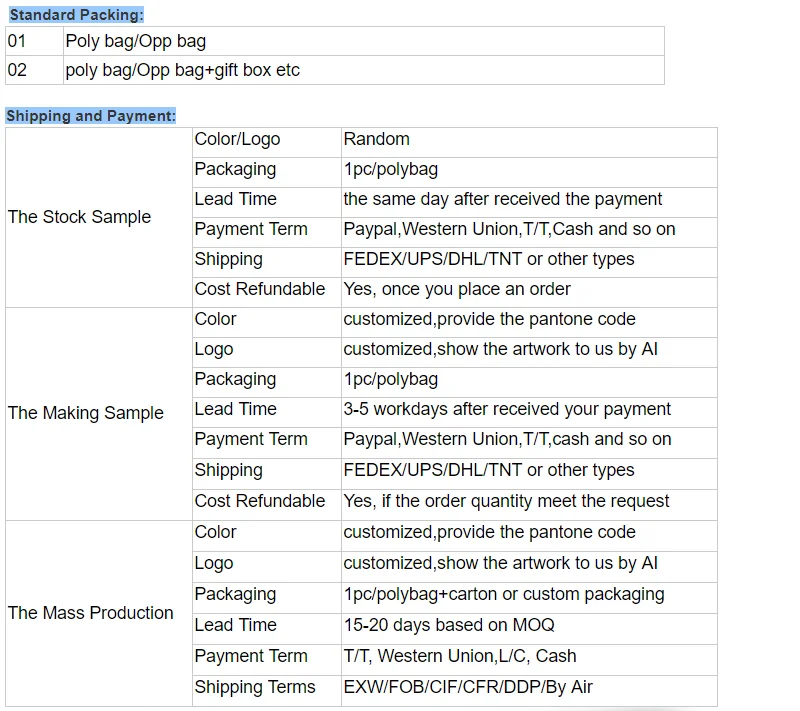
Task: Select "3-5 workdays after received your payment" cell
Action: click(x=506, y=409)
